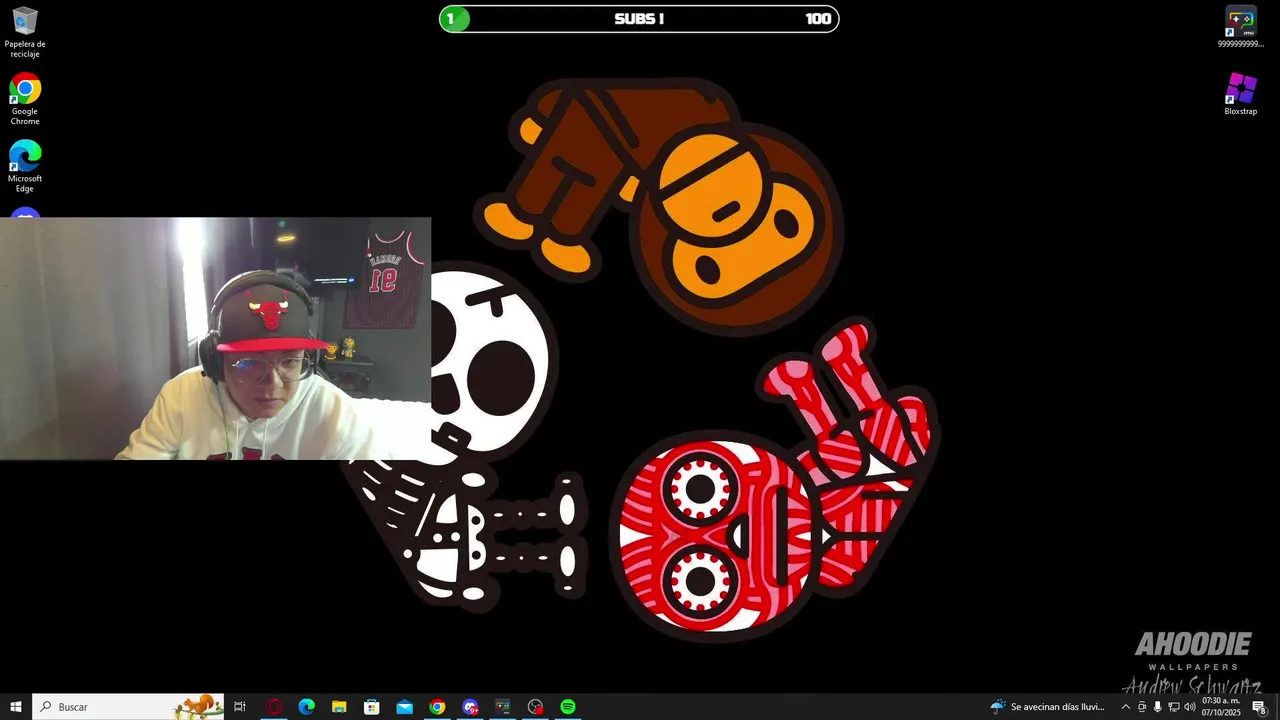Open Discord with 9+ badge in taskbar
The width and height of the screenshot is (1280, 720).
(470, 707)
